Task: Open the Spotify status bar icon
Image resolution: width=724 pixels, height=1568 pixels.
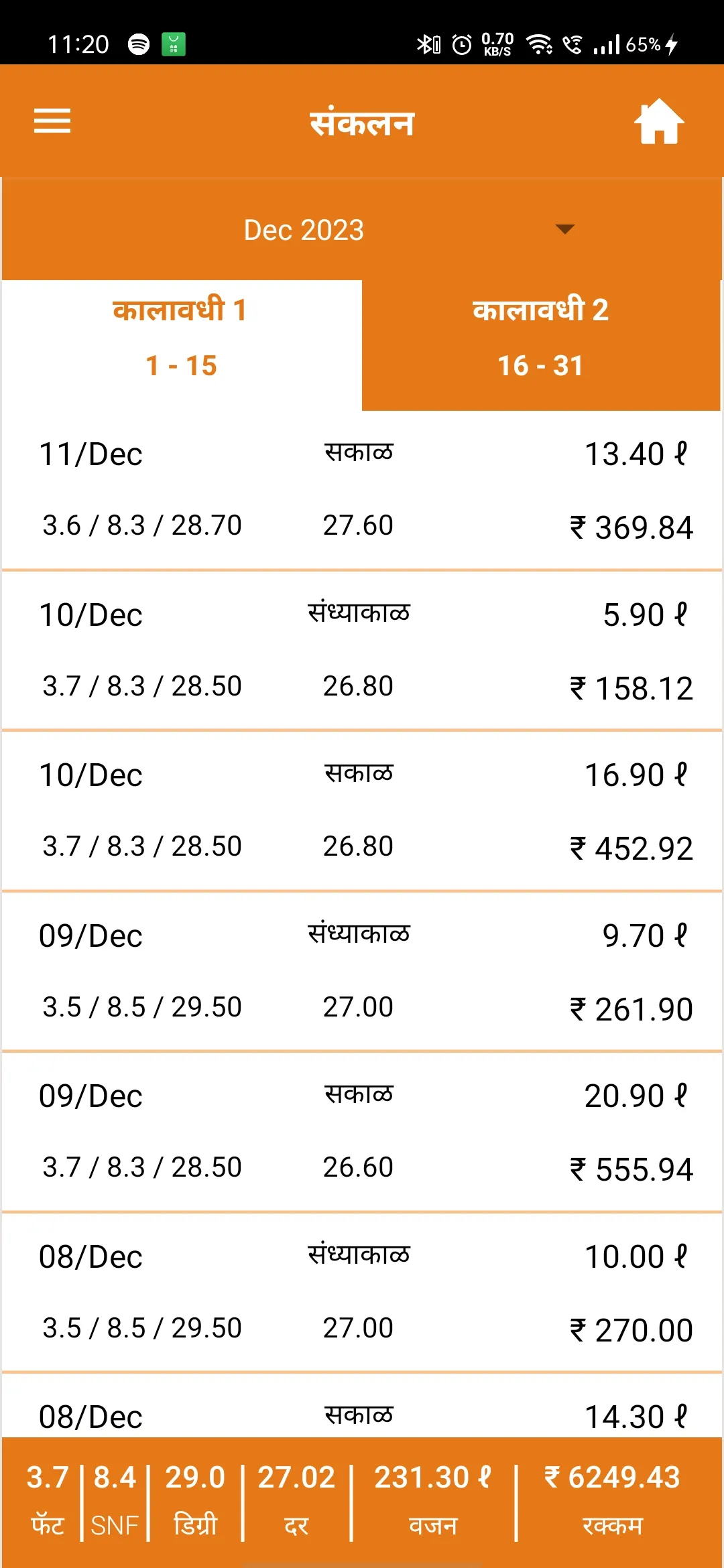Action: (139, 44)
